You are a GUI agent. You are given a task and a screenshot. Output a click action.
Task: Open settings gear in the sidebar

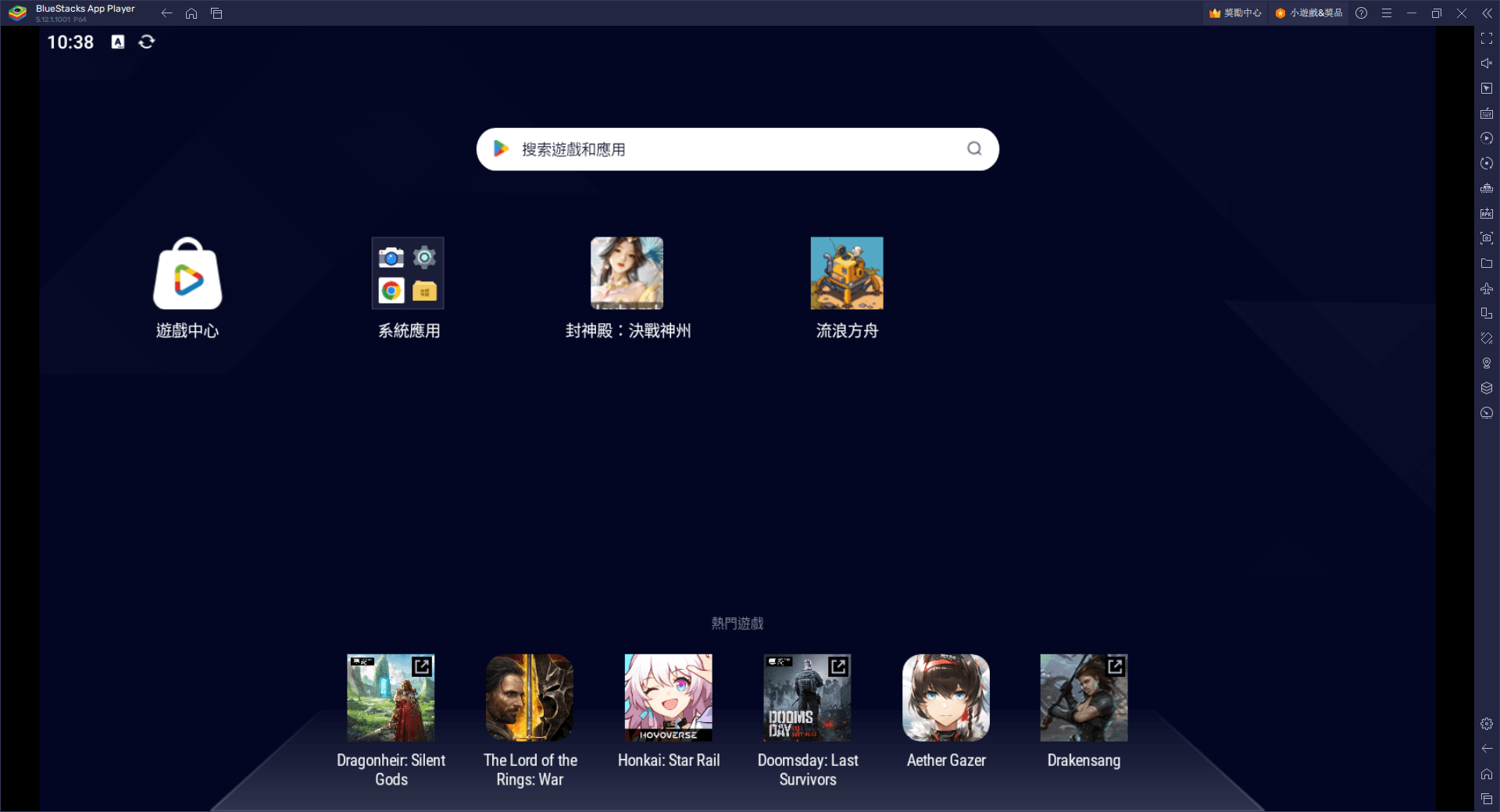point(1487,724)
